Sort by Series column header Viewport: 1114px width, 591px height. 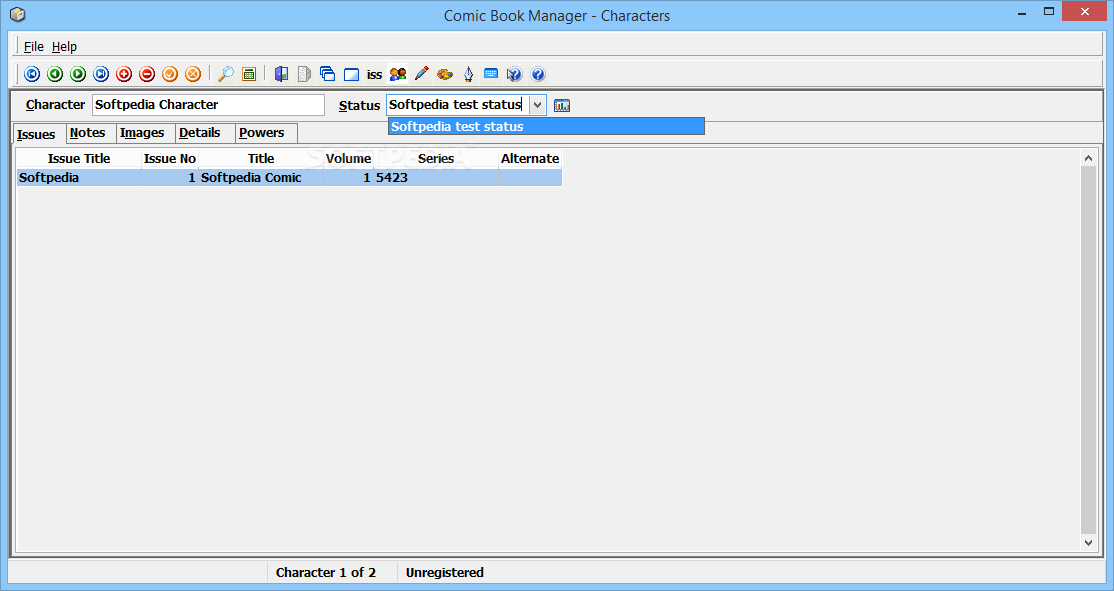tap(436, 158)
